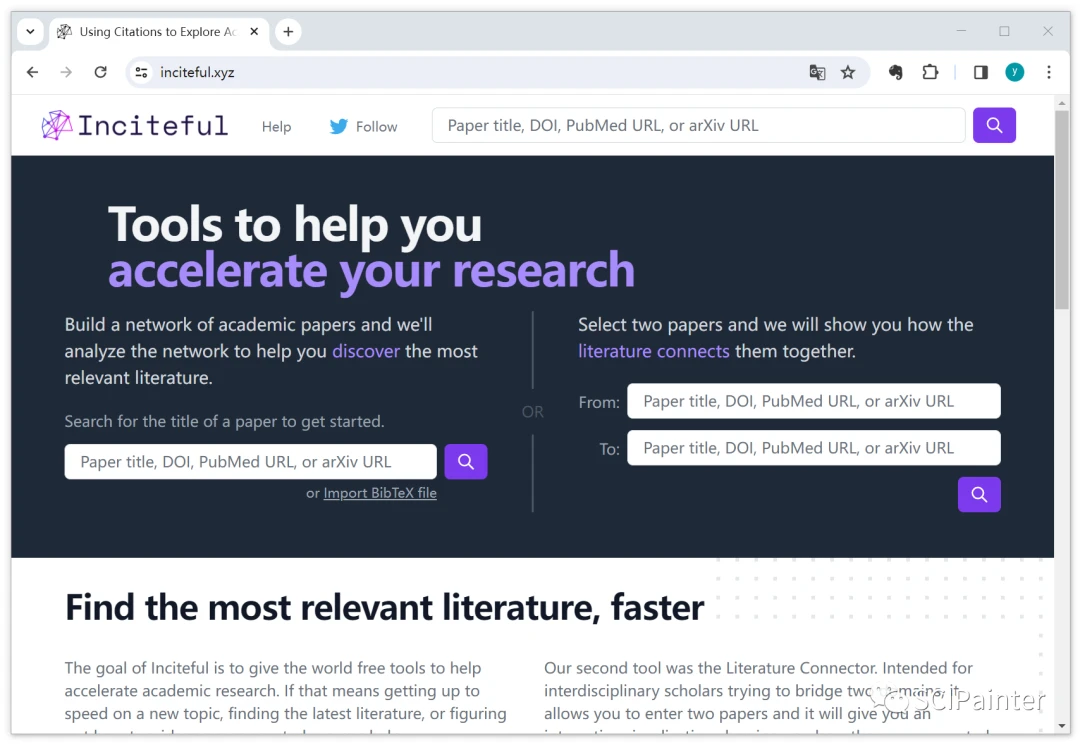Click the scrollbar down arrow
The image size is (1080, 745).
coord(1061,726)
